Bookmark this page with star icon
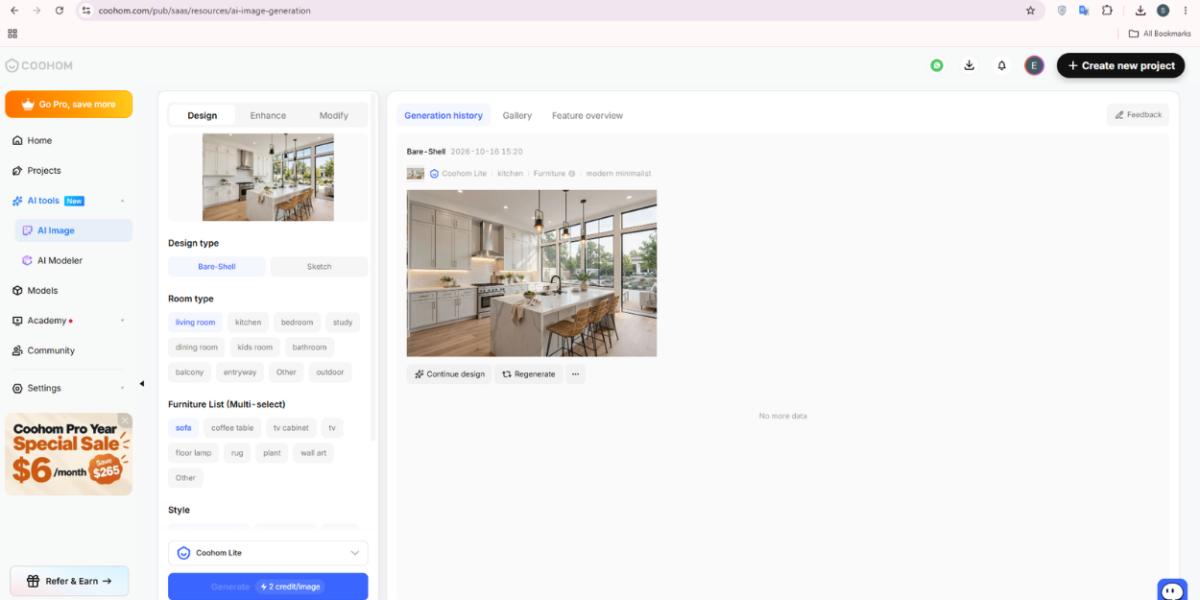Viewport: 1200px width, 600px height. [x=1030, y=10]
